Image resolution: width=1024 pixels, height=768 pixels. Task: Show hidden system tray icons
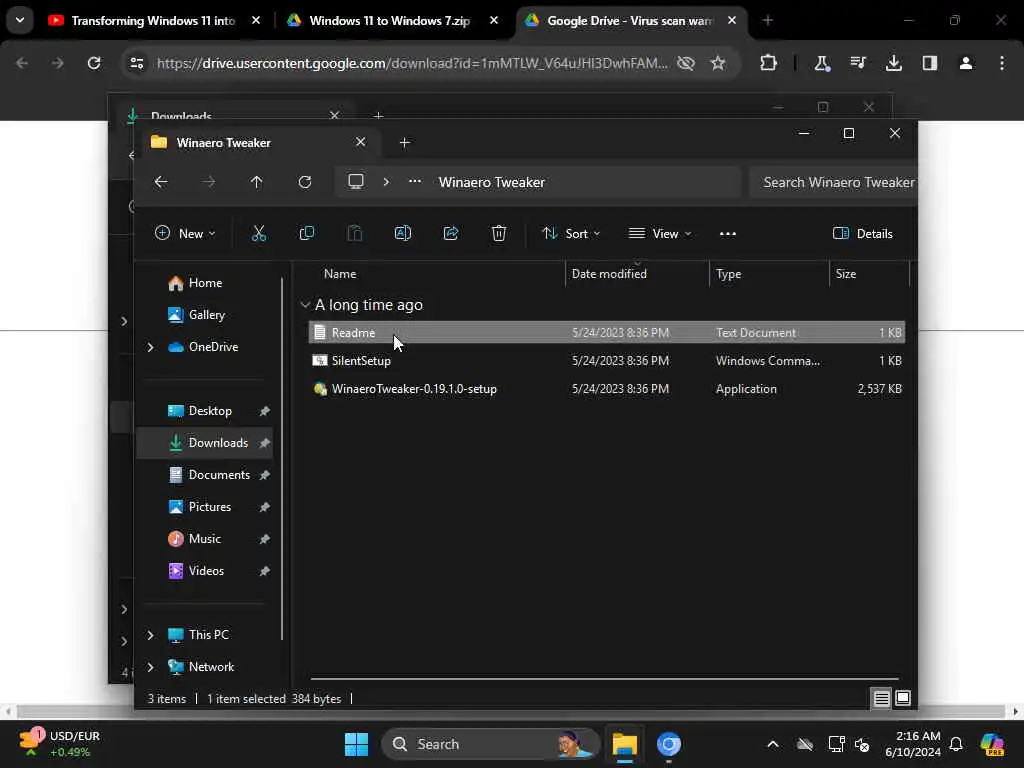click(x=773, y=744)
